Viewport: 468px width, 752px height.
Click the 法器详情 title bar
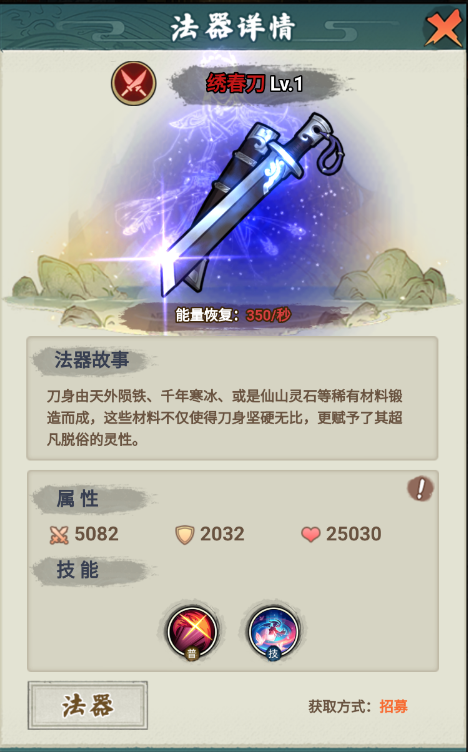(x=233, y=28)
